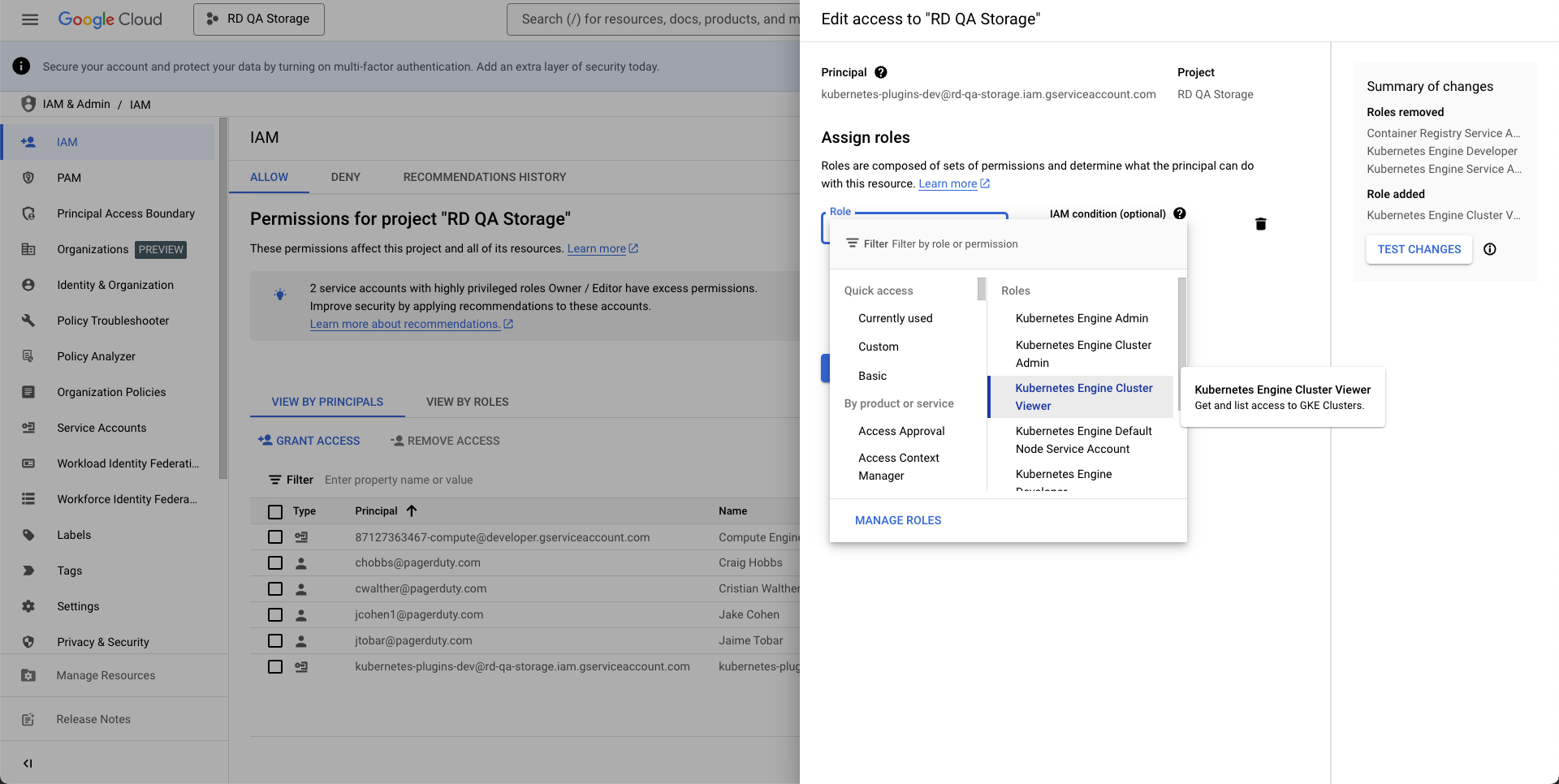
Task: Switch to VIEW BY PRINCIPALS tab
Action: coord(327,402)
